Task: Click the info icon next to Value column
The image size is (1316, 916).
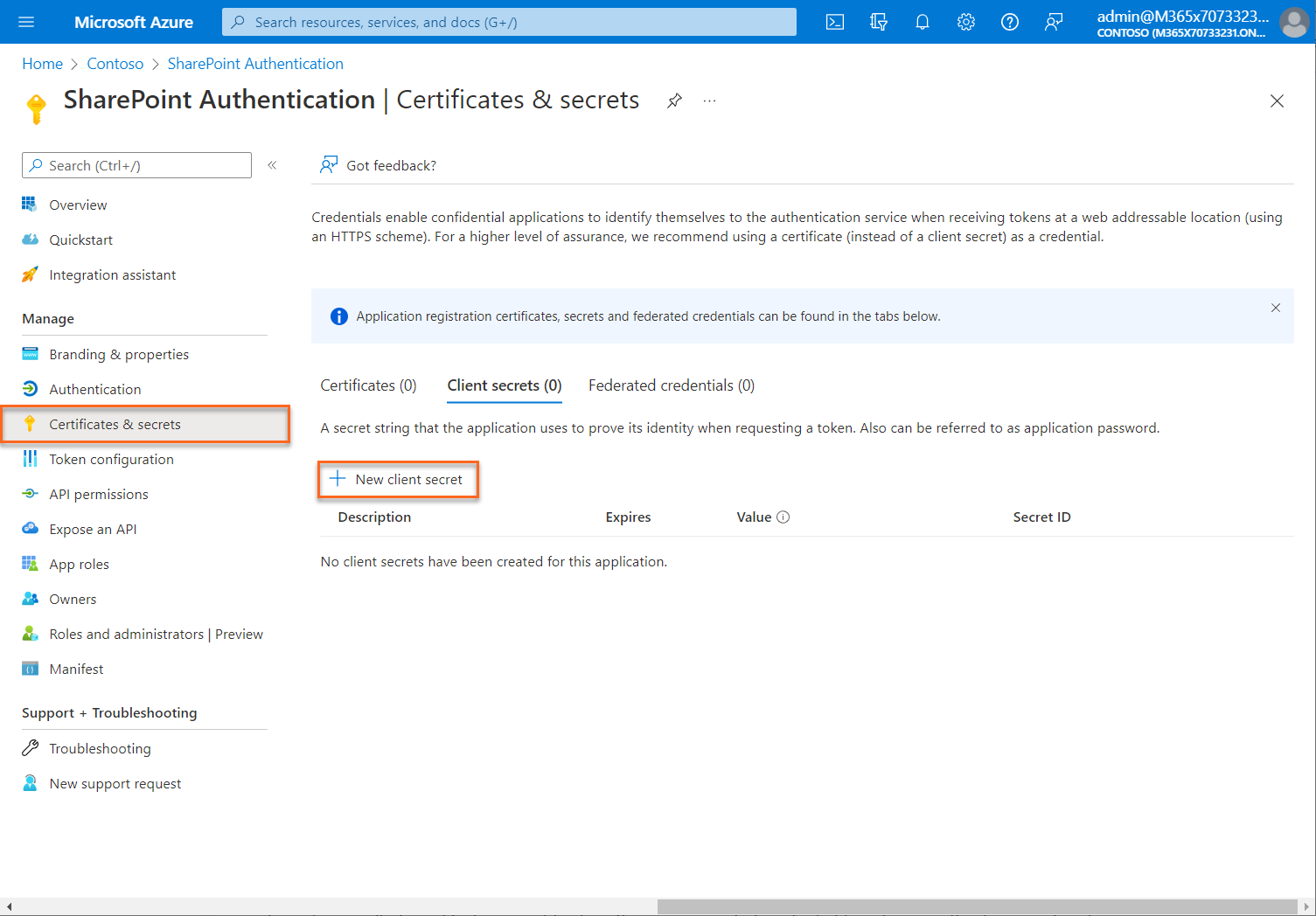Action: pos(783,517)
